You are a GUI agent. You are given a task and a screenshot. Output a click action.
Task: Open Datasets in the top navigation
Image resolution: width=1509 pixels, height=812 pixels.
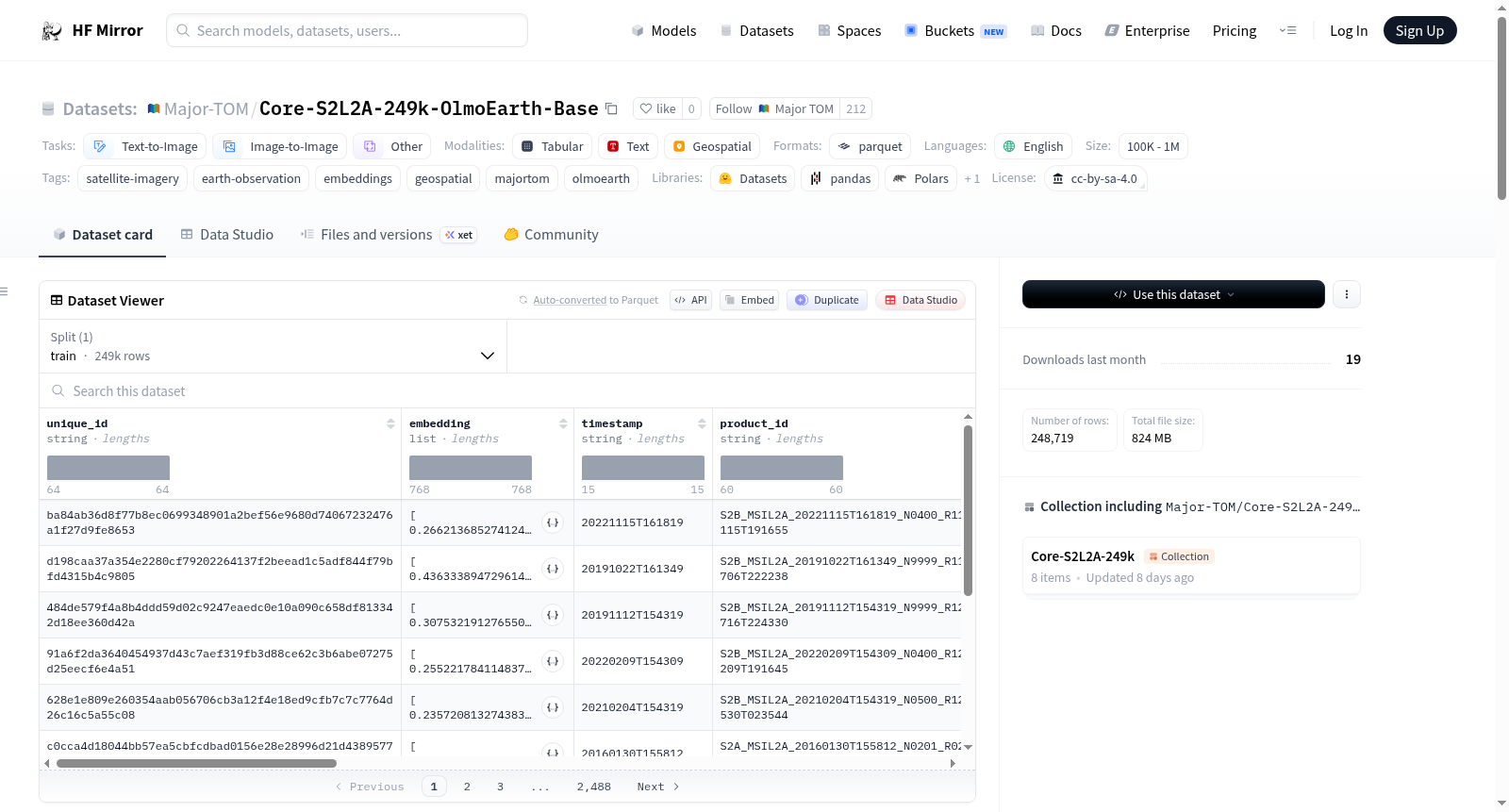[756, 30]
